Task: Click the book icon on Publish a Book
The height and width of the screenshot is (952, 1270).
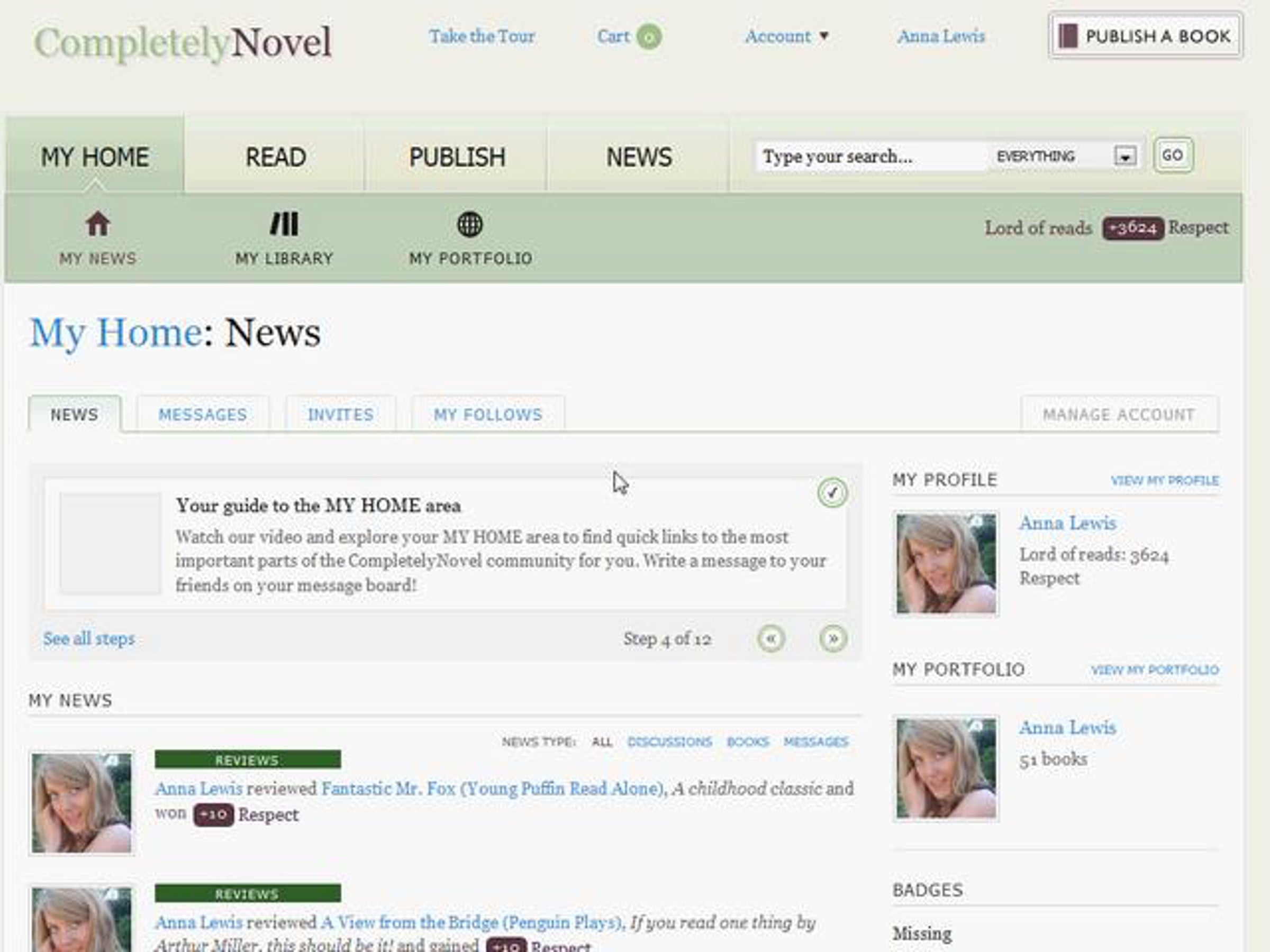Action: pyautogui.click(x=1067, y=36)
